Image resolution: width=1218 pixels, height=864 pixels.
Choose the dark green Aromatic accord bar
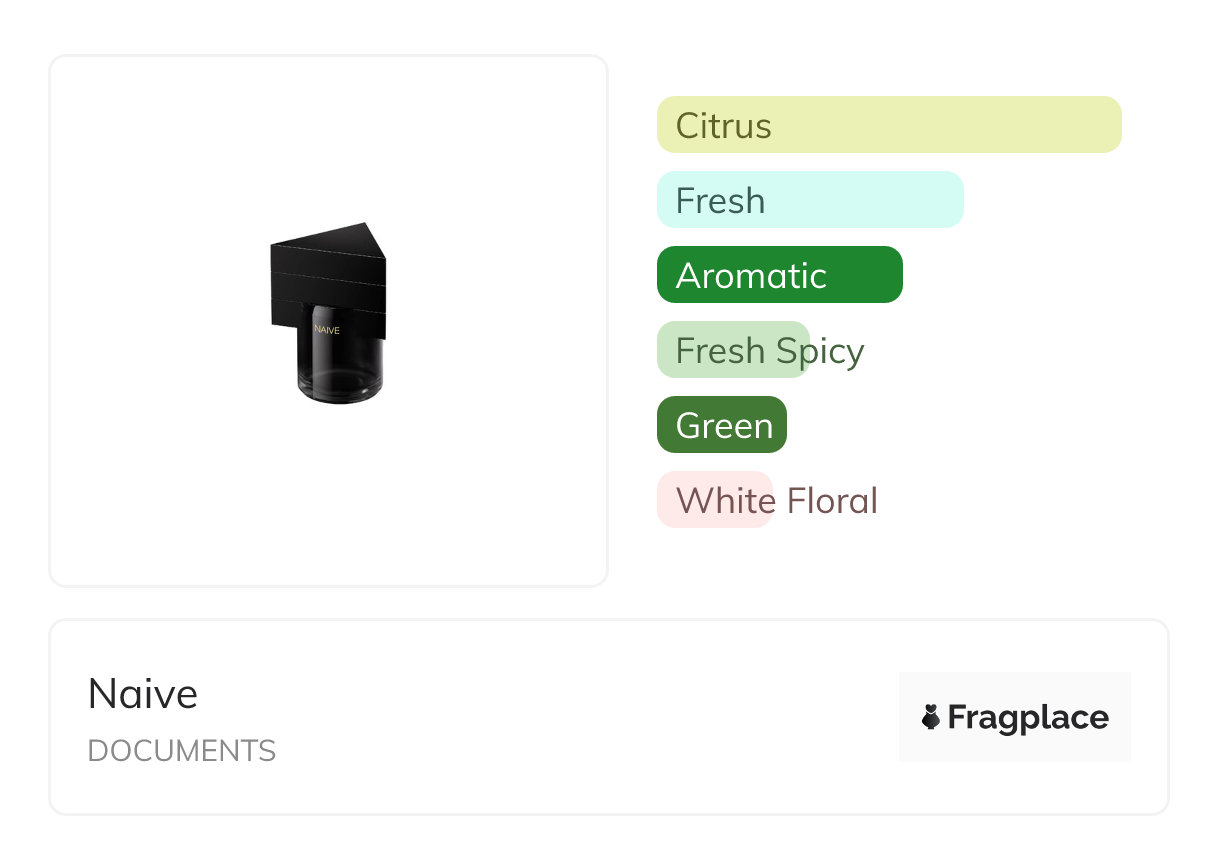coord(779,275)
